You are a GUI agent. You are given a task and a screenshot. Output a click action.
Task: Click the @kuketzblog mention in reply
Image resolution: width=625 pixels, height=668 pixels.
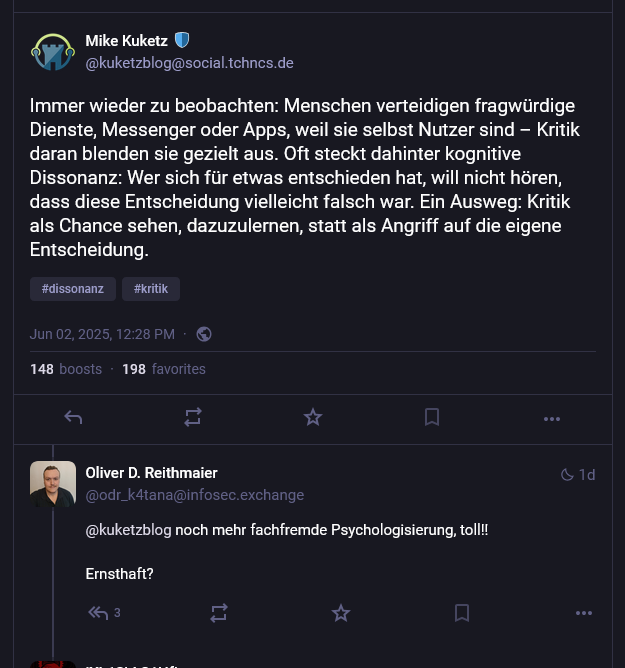coord(128,530)
